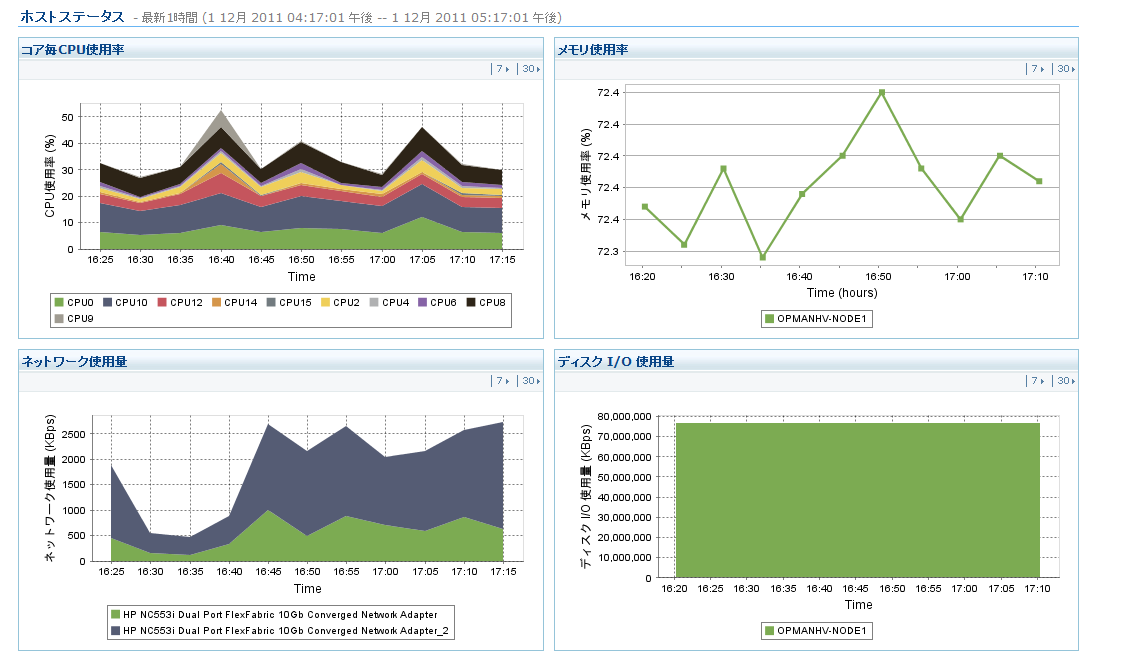Viewport: 1123px width, 662px height.
Task: Click the CPU9 gray legend entry
Action: [74, 318]
